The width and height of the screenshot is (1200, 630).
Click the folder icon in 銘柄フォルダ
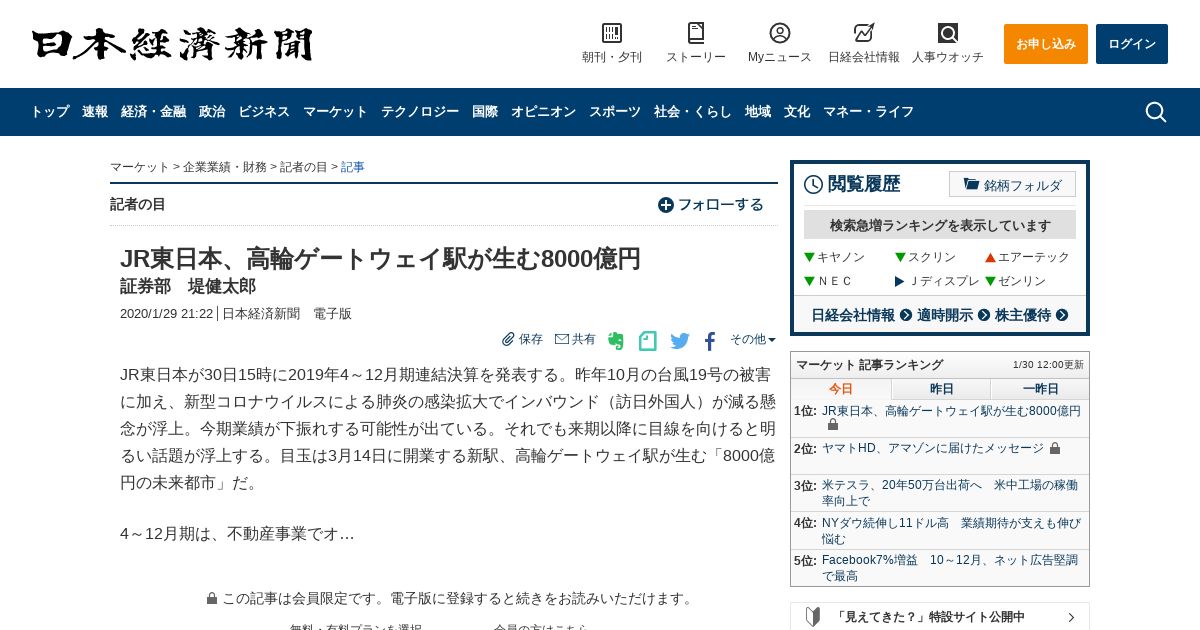[971, 184]
